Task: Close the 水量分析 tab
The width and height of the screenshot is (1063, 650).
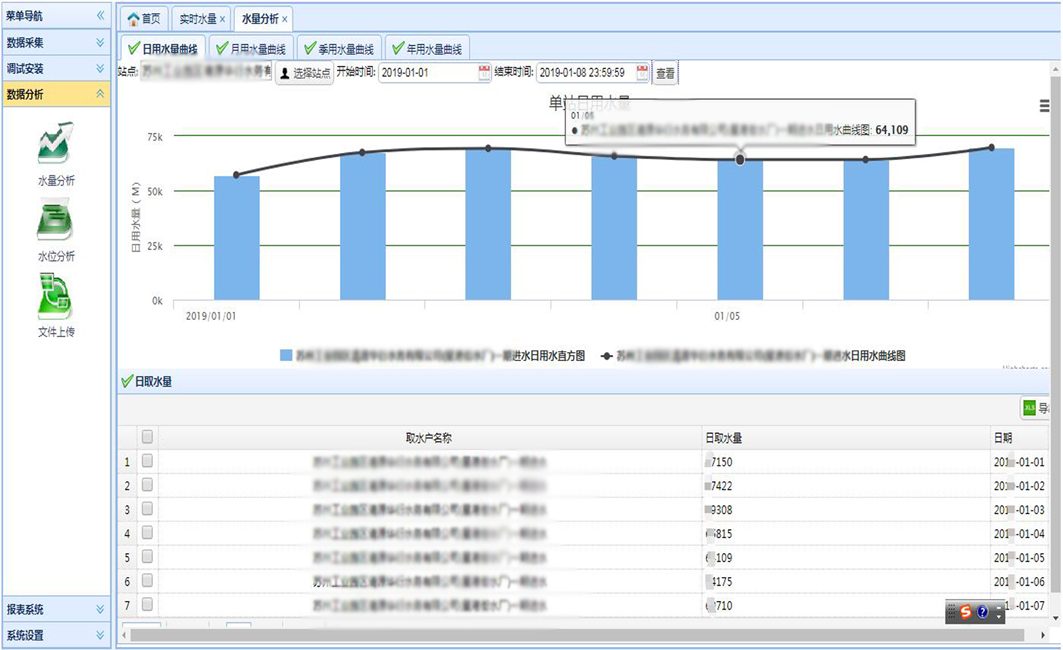Action: 285,19
